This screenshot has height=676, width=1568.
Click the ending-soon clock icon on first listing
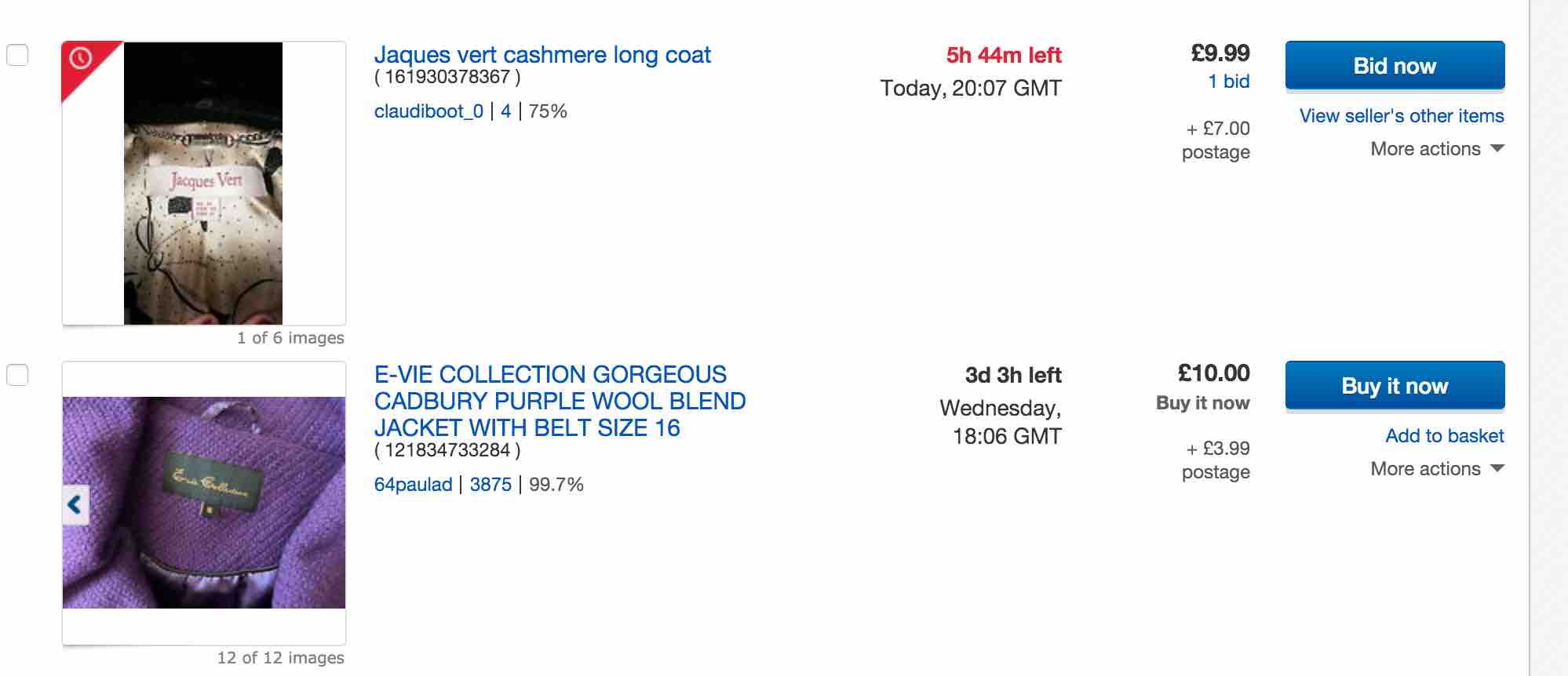click(x=82, y=58)
